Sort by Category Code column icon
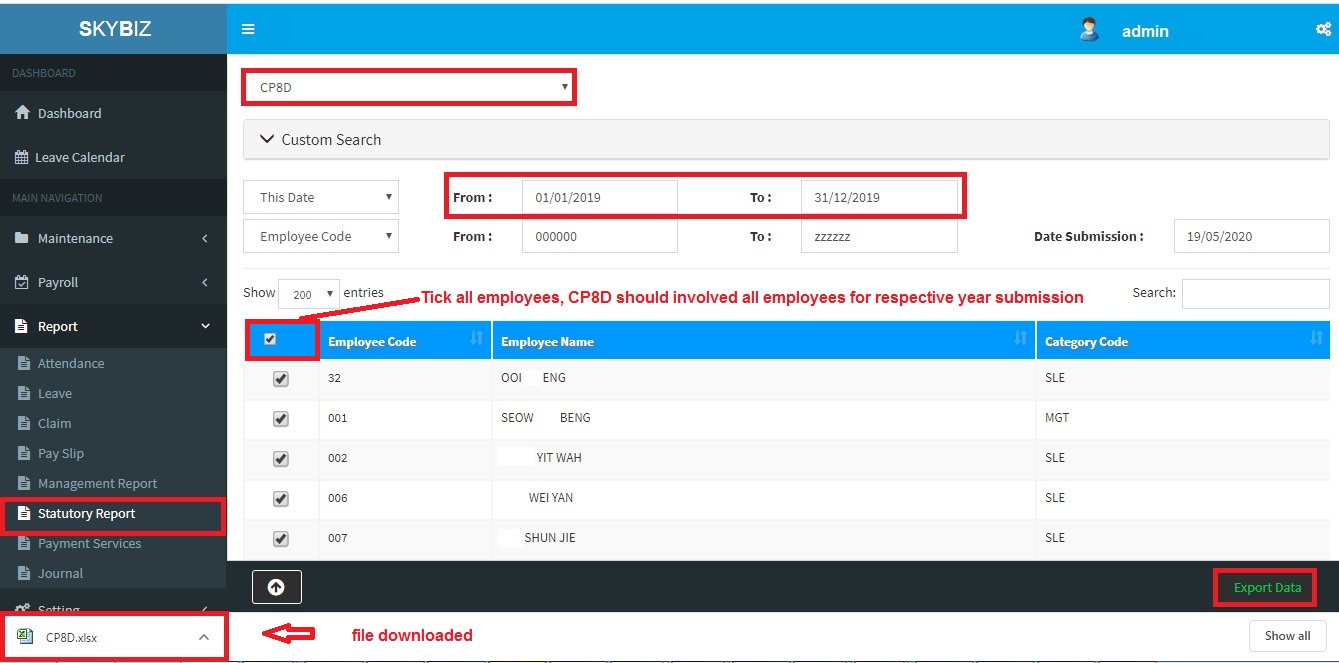This screenshot has height=663, width=1339. click(x=1316, y=339)
